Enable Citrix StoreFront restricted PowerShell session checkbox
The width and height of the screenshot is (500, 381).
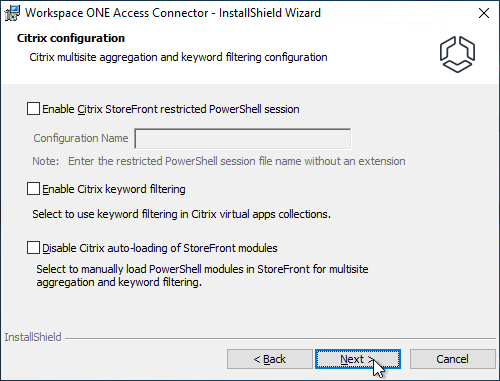click(x=33, y=109)
